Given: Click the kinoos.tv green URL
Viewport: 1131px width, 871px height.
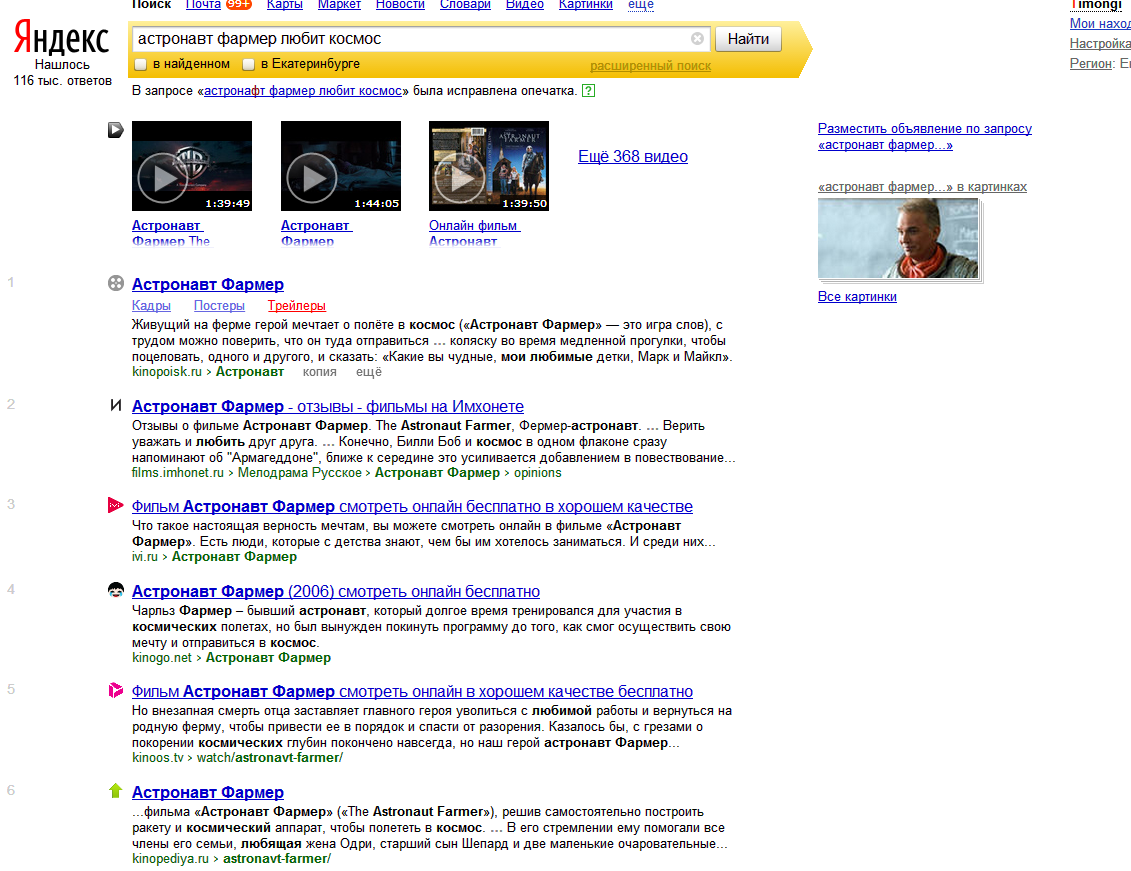Looking at the screenshot, I should click(158, 758).
